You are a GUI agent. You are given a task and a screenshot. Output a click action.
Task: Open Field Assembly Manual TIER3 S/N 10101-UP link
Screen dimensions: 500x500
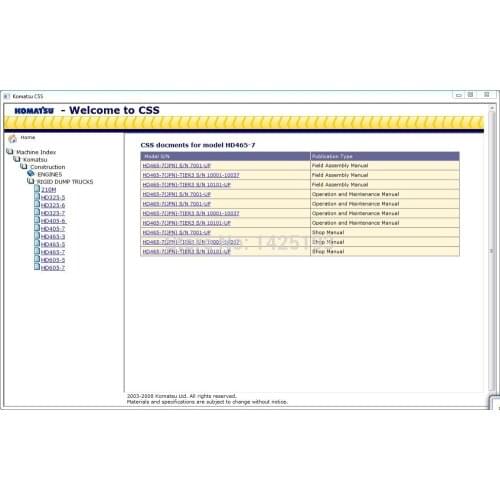187,185
